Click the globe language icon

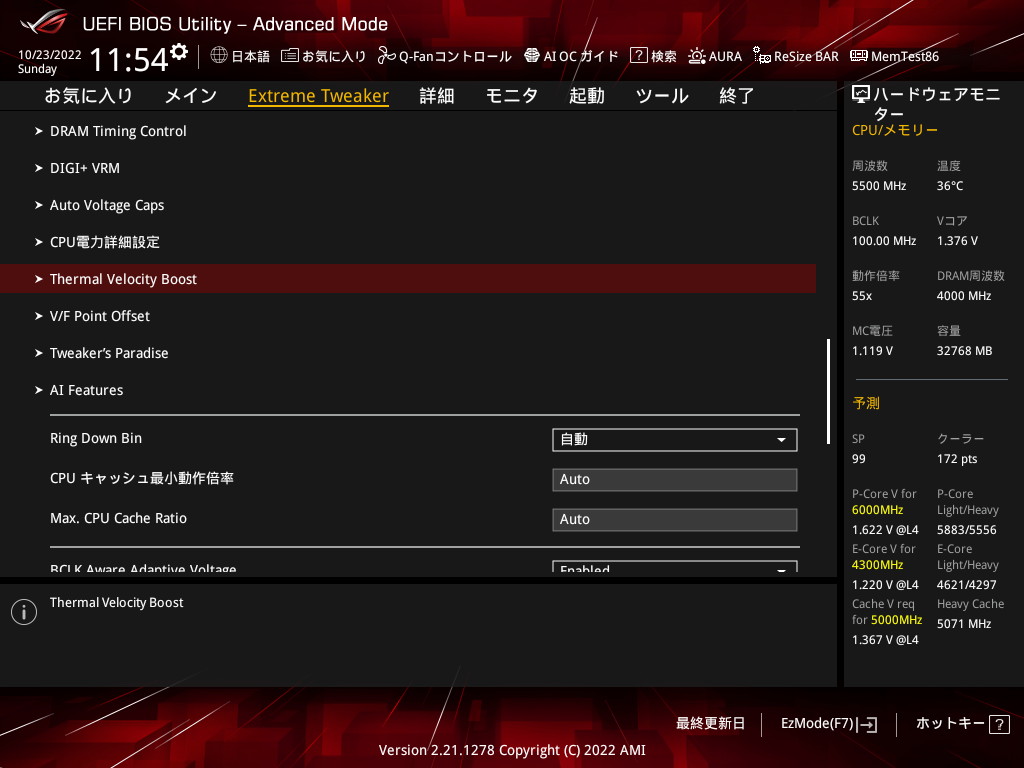[x=219, y=56]
